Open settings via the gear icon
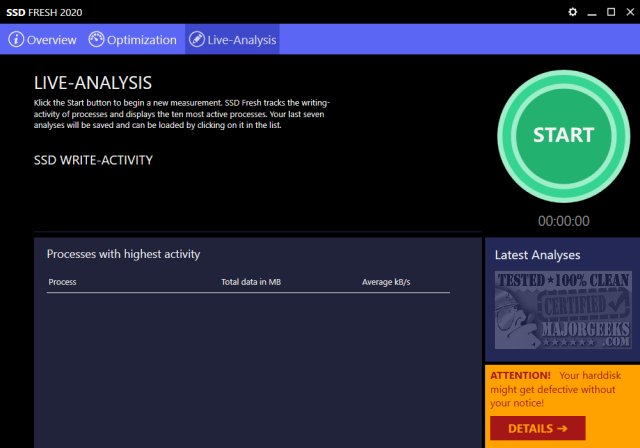This screenshot has height=448, width=640. click(x=573, y=12)
